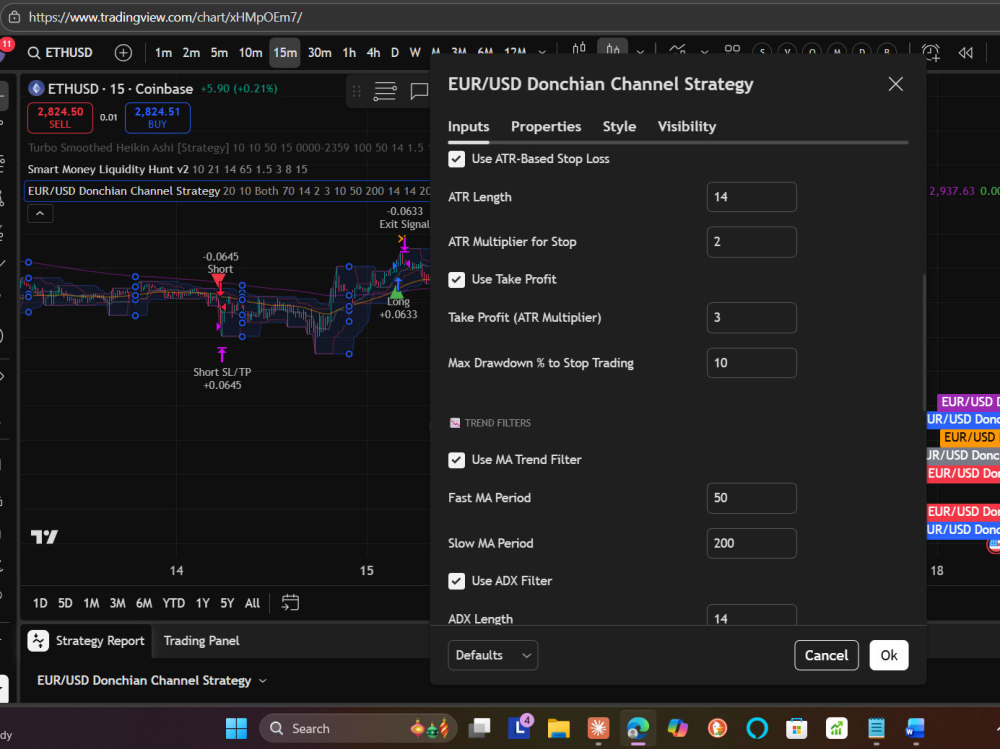
Task: Select the 1D date range
Action: tap(40, 603)
